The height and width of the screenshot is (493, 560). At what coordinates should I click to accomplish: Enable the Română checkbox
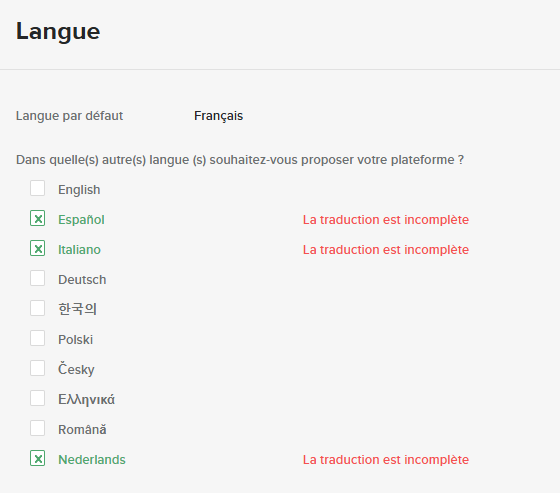click(x=38, y=428)
